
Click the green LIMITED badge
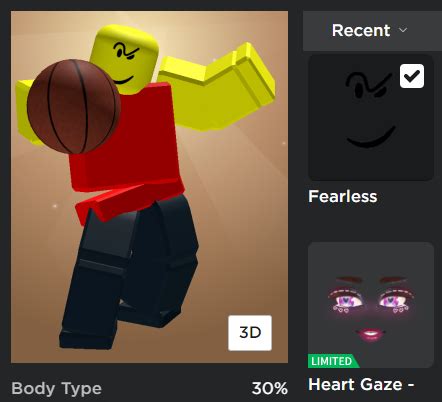(333, 361)
